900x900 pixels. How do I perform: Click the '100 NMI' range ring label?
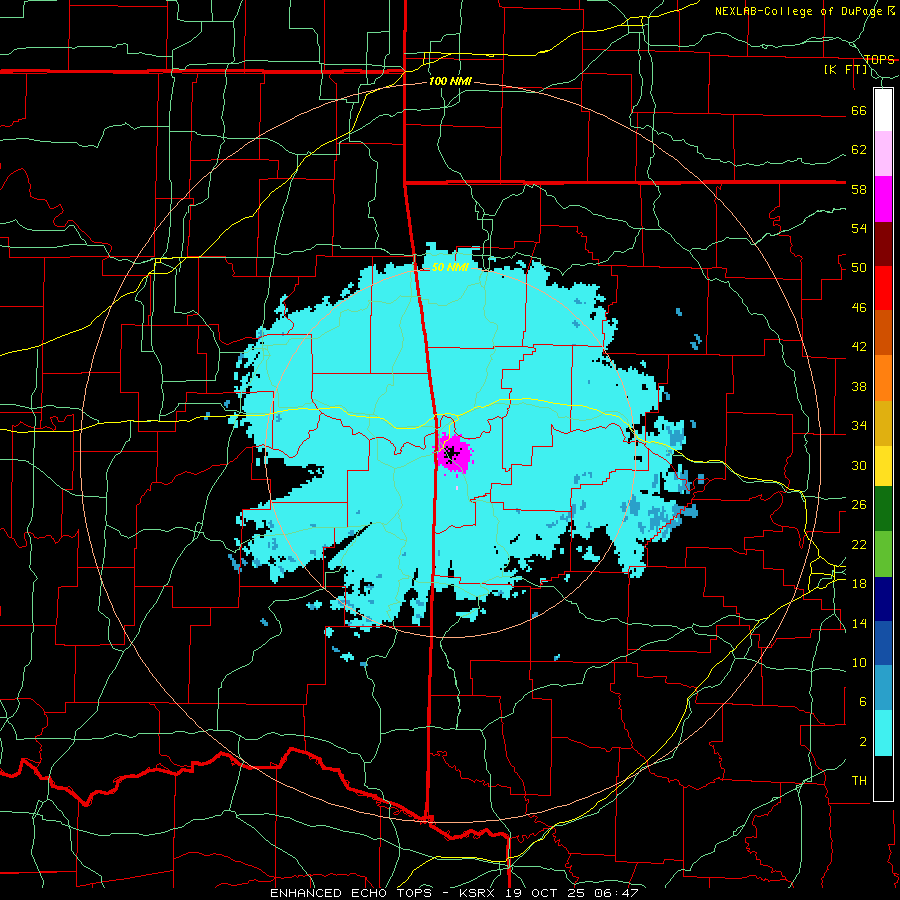pyautogui.click(x=450, y=82)
